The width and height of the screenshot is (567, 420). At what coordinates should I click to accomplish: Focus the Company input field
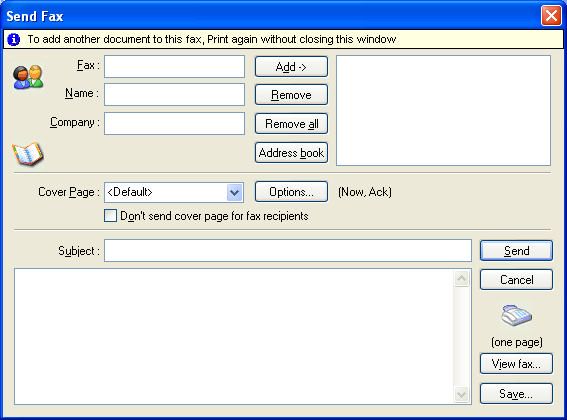coord(174,124)
